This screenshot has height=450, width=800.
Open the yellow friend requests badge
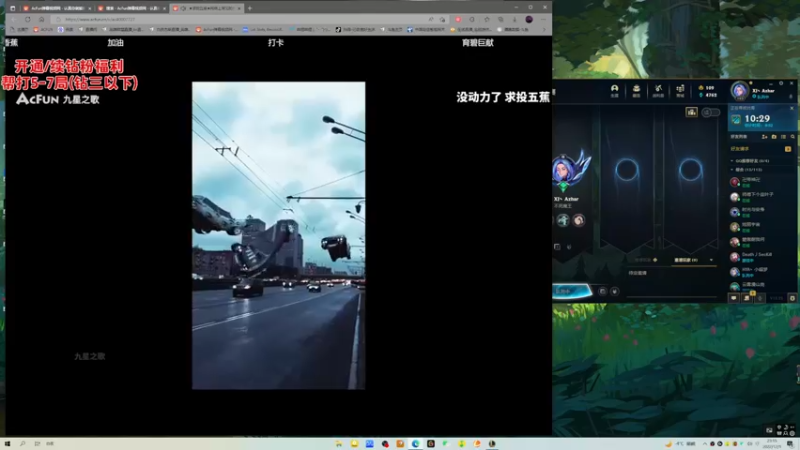[x=788, y=149]
